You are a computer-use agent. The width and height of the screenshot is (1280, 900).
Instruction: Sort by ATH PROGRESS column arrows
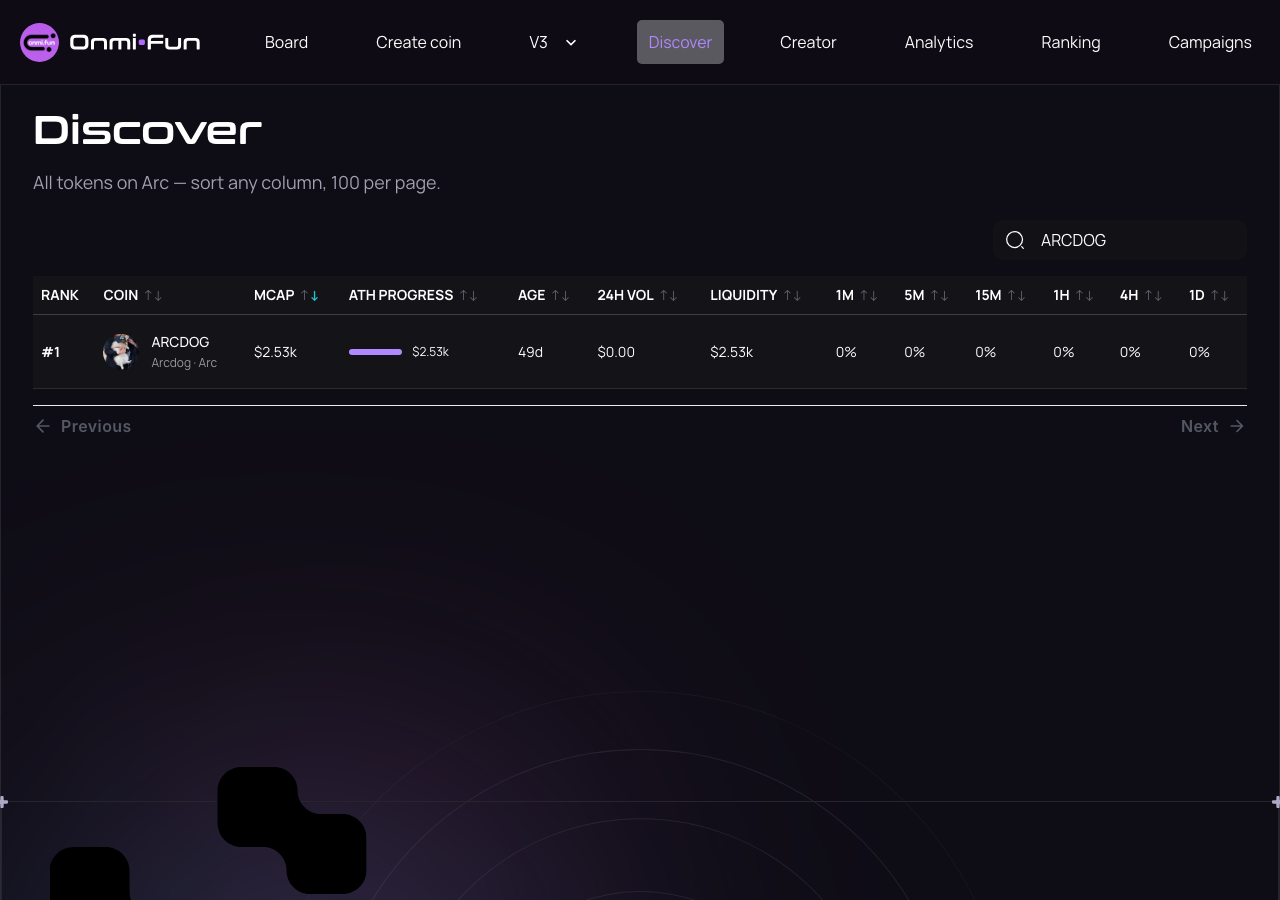(469, 295)
